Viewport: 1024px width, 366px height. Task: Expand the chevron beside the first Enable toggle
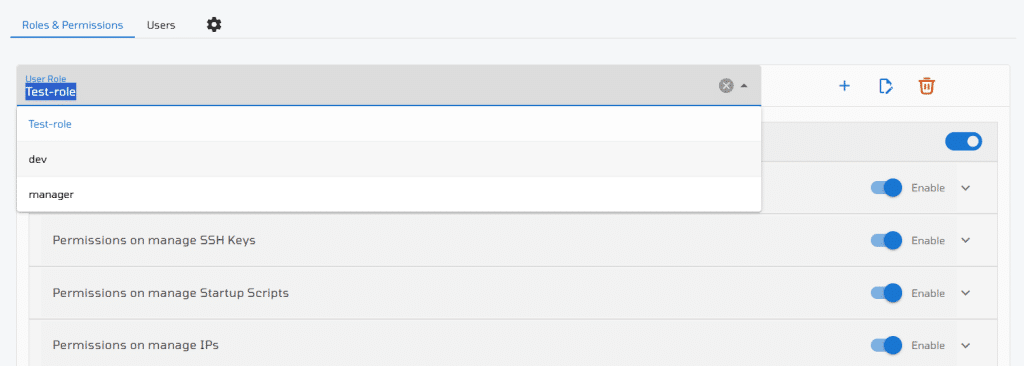pos(966,188)
